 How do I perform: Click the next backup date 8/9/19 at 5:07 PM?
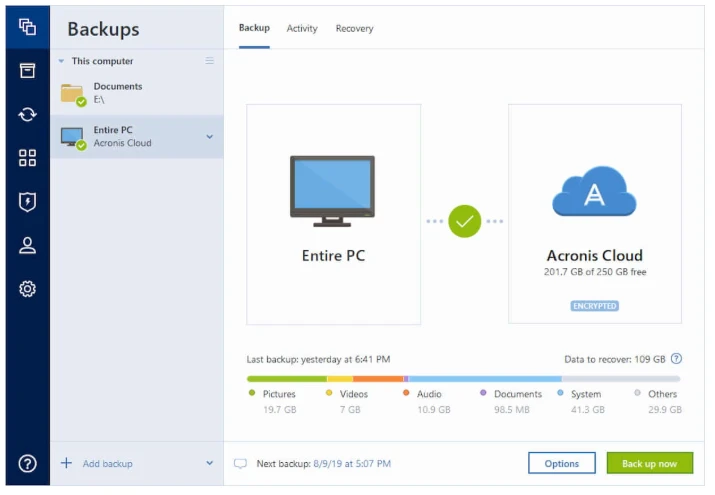coord(352,464)
